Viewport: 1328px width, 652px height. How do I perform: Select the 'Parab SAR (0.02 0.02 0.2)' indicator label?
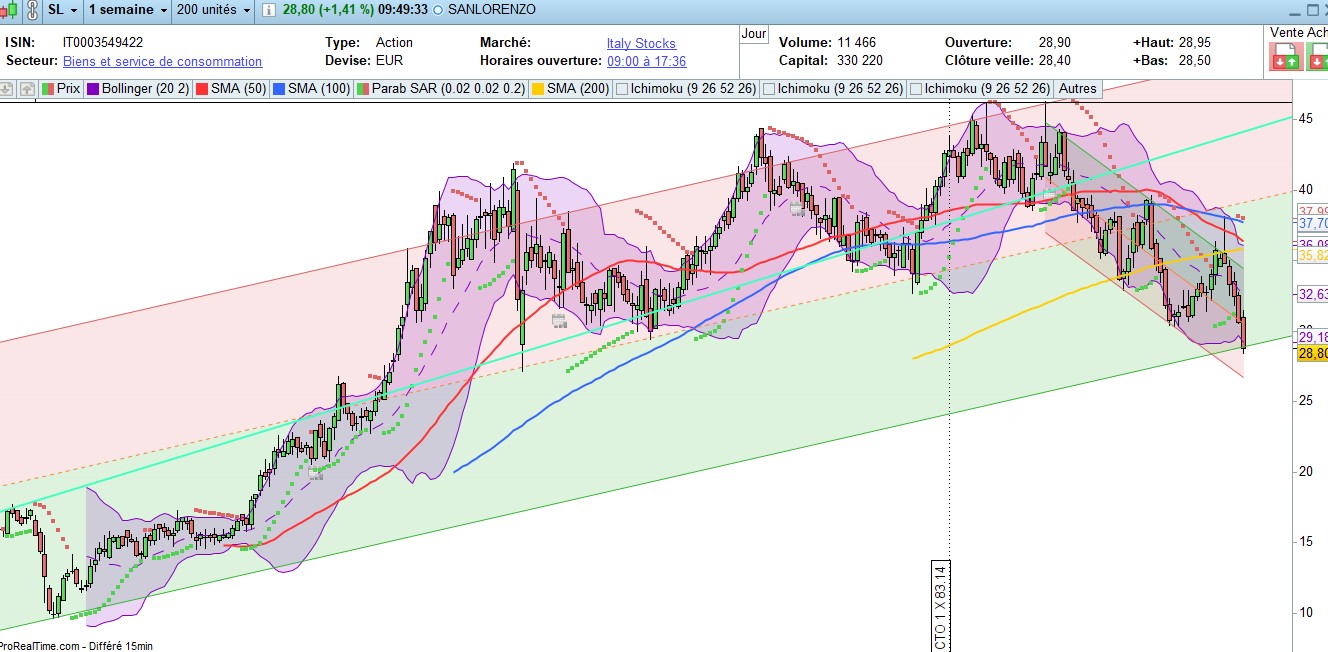coord(449,88)
